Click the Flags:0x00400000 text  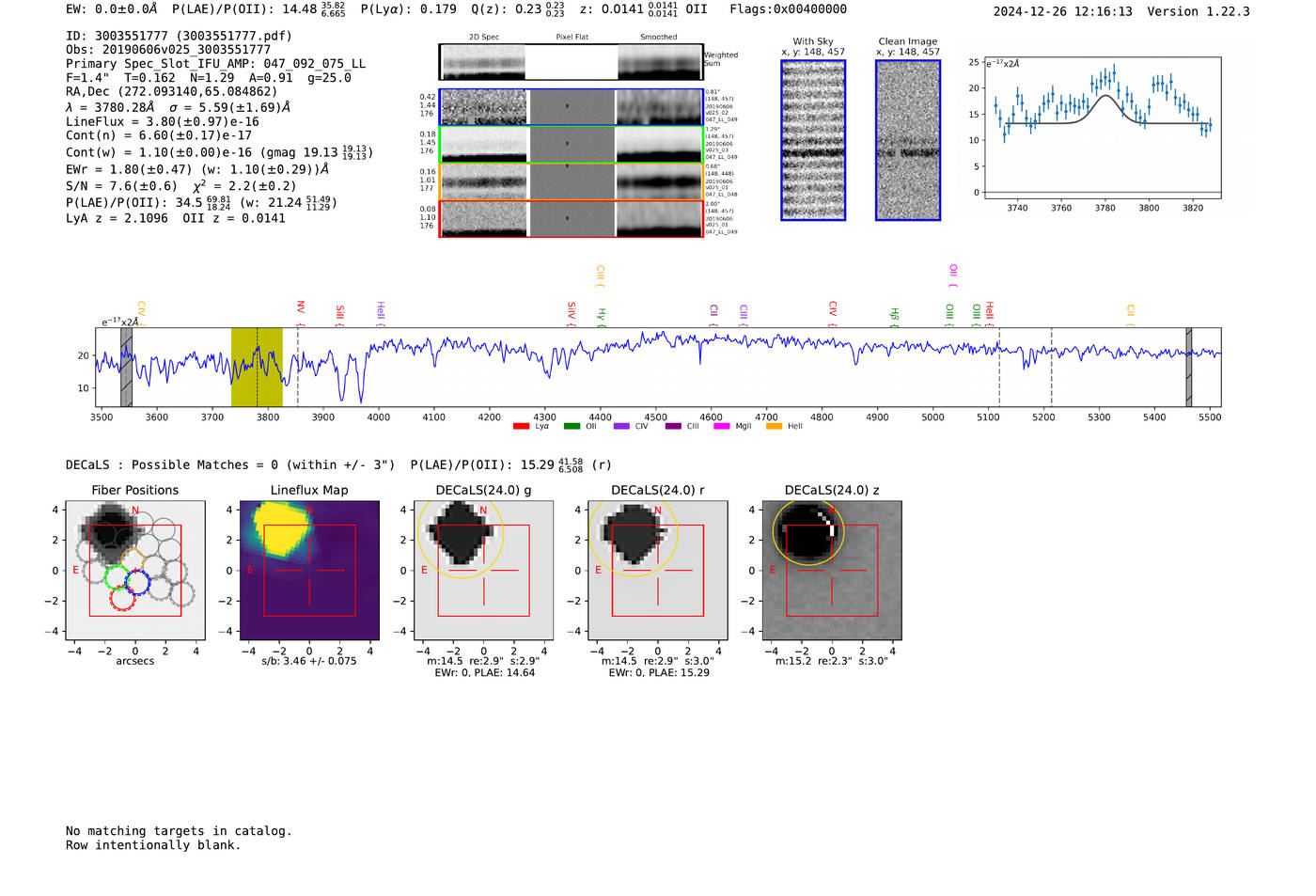788,9
